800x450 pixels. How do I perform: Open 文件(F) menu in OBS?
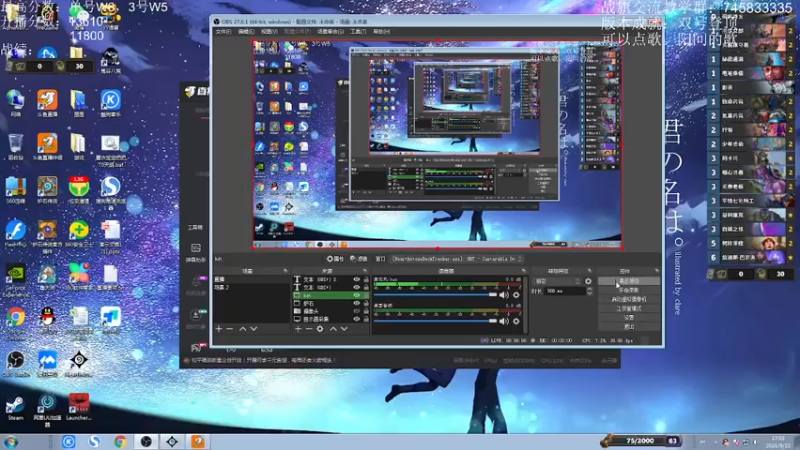223,32
